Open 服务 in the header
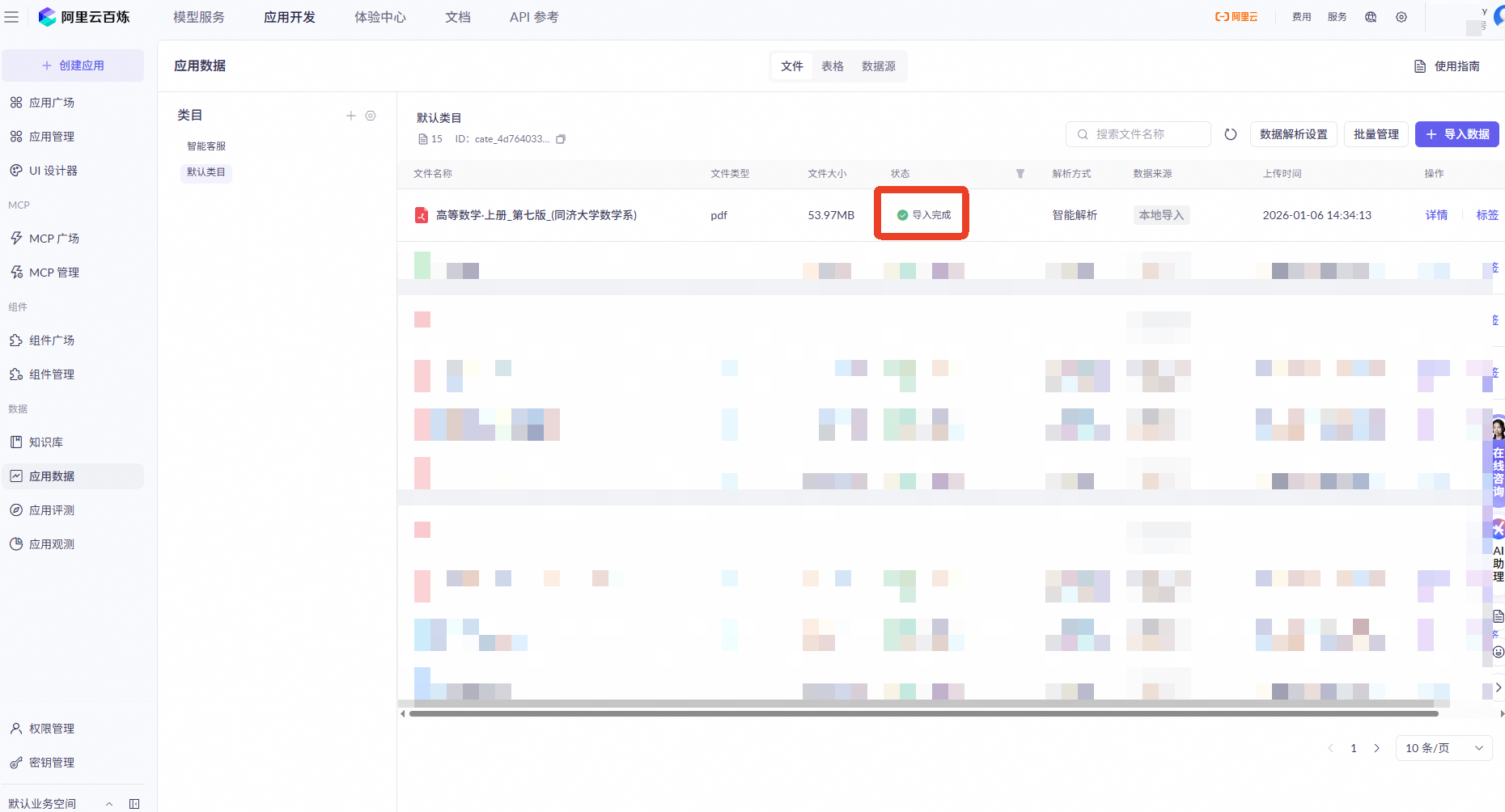The width and height of the screenshot is (1505, 812). (x=1338, y=17)
